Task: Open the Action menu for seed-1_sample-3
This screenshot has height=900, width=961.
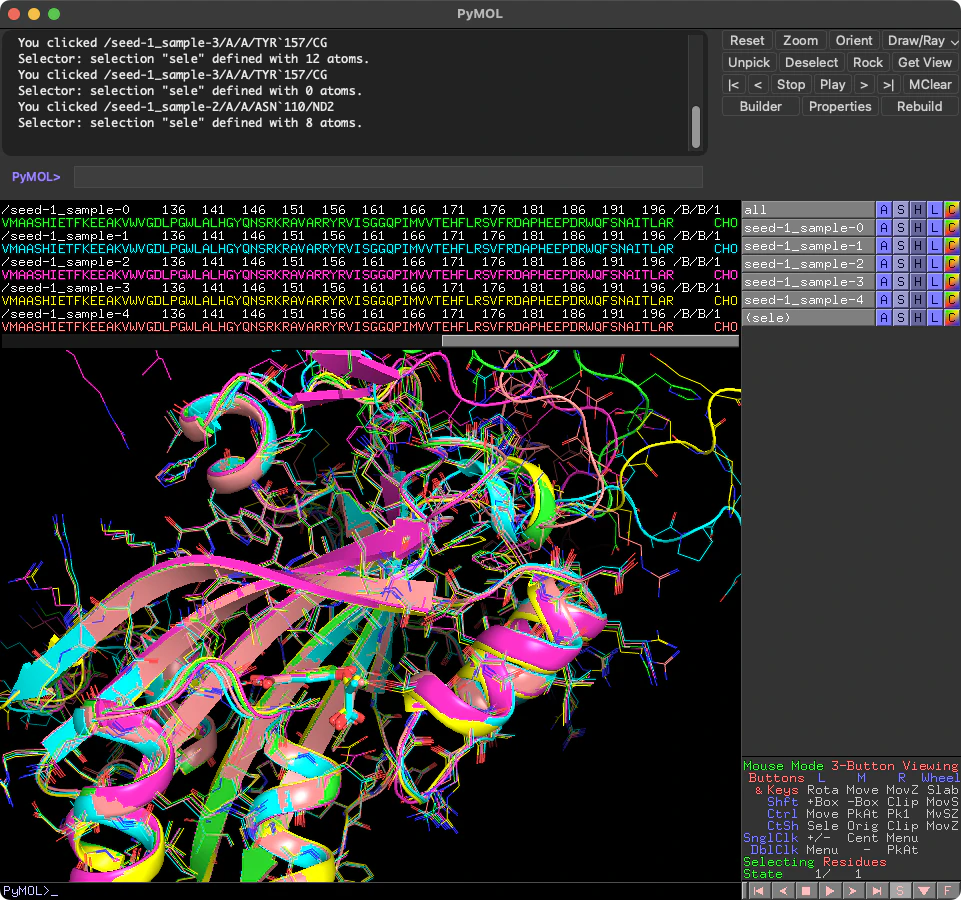Action: click(884, 282)
